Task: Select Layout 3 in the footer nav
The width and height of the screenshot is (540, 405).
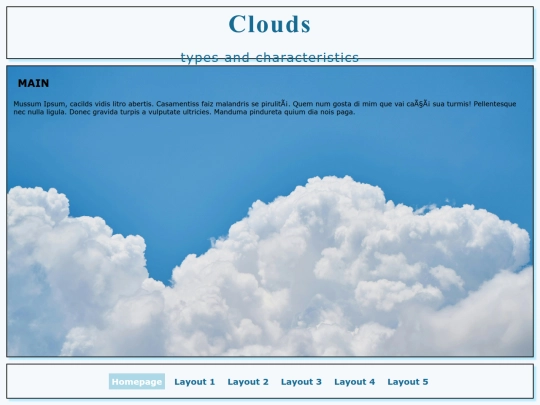Action: (x=301, y=382)
